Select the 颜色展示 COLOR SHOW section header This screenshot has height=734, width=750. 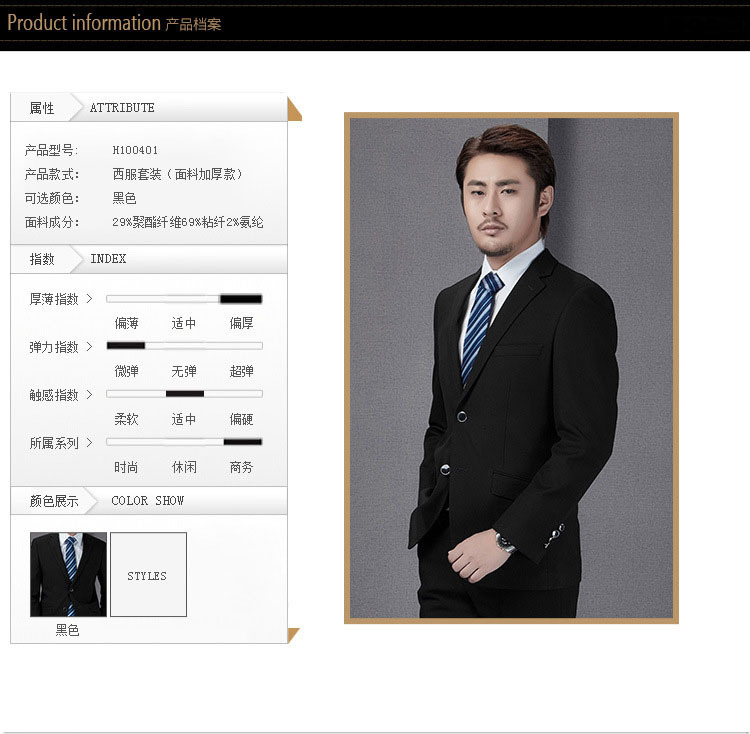[x=149, y=501]
